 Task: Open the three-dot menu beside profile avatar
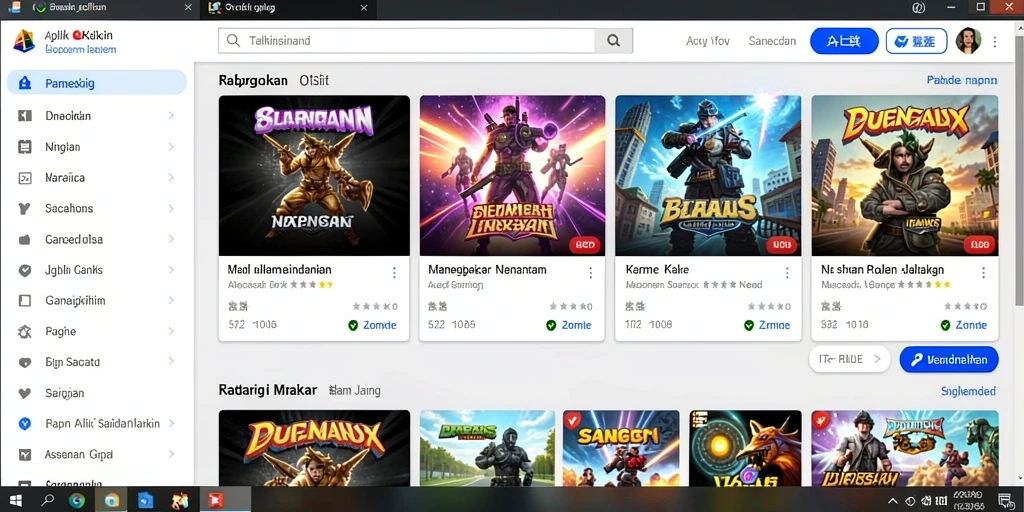[995, 42]
